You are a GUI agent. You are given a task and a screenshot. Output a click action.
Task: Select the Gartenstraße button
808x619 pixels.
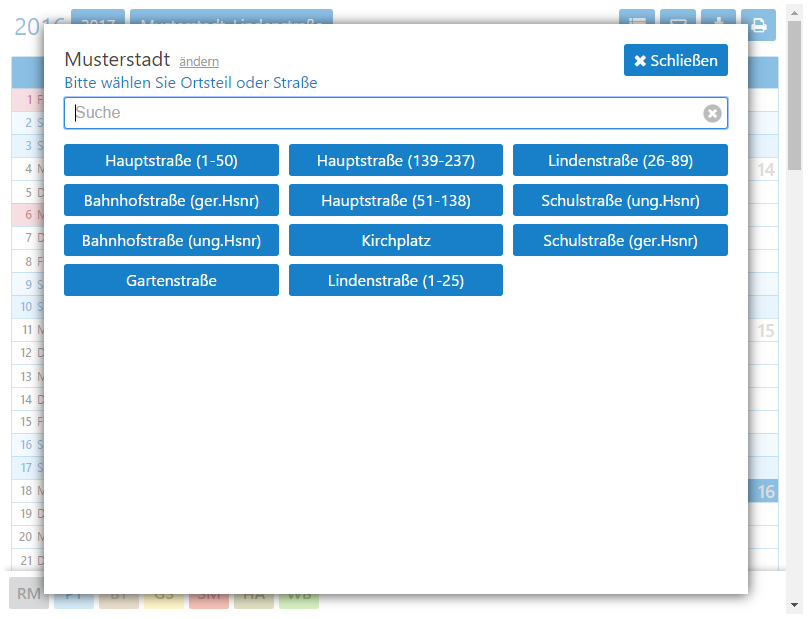(171, 280)
